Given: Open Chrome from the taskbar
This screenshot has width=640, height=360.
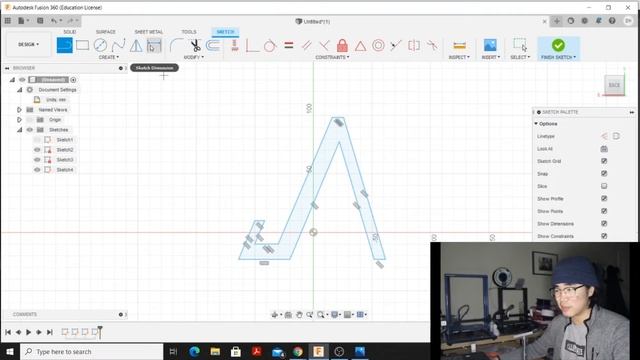Looking at the screenshot, I should [298, 351].
